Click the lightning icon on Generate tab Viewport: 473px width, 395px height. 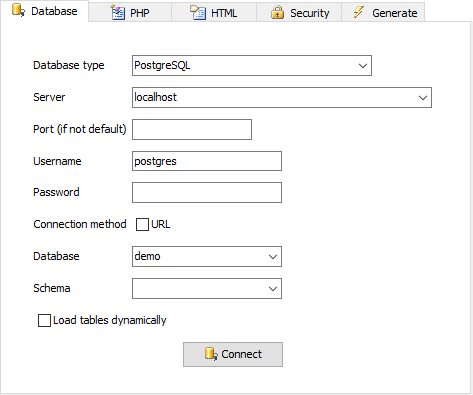[x=359, y=12]
